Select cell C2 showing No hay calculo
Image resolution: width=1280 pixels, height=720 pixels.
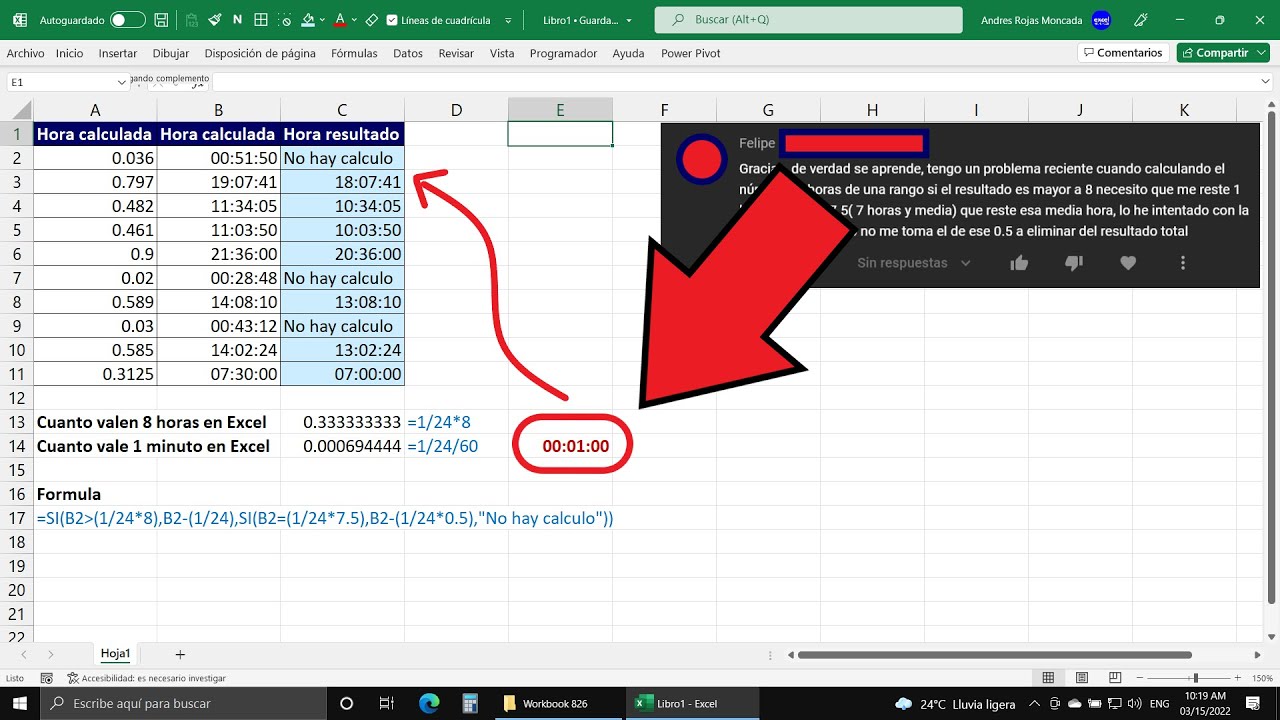tap(342, 158)
